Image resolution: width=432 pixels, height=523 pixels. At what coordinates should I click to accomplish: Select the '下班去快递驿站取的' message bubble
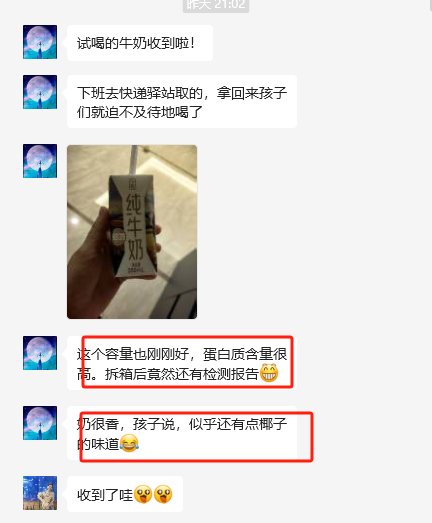coord(182,102)
